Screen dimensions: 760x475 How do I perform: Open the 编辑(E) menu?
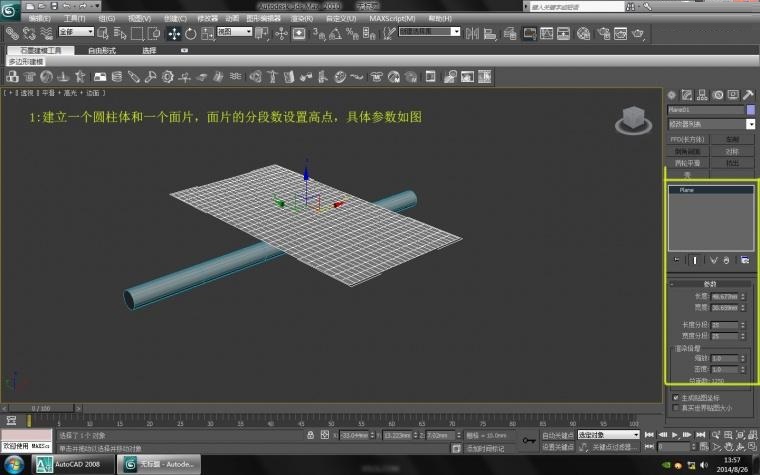(x=39, y=18)
